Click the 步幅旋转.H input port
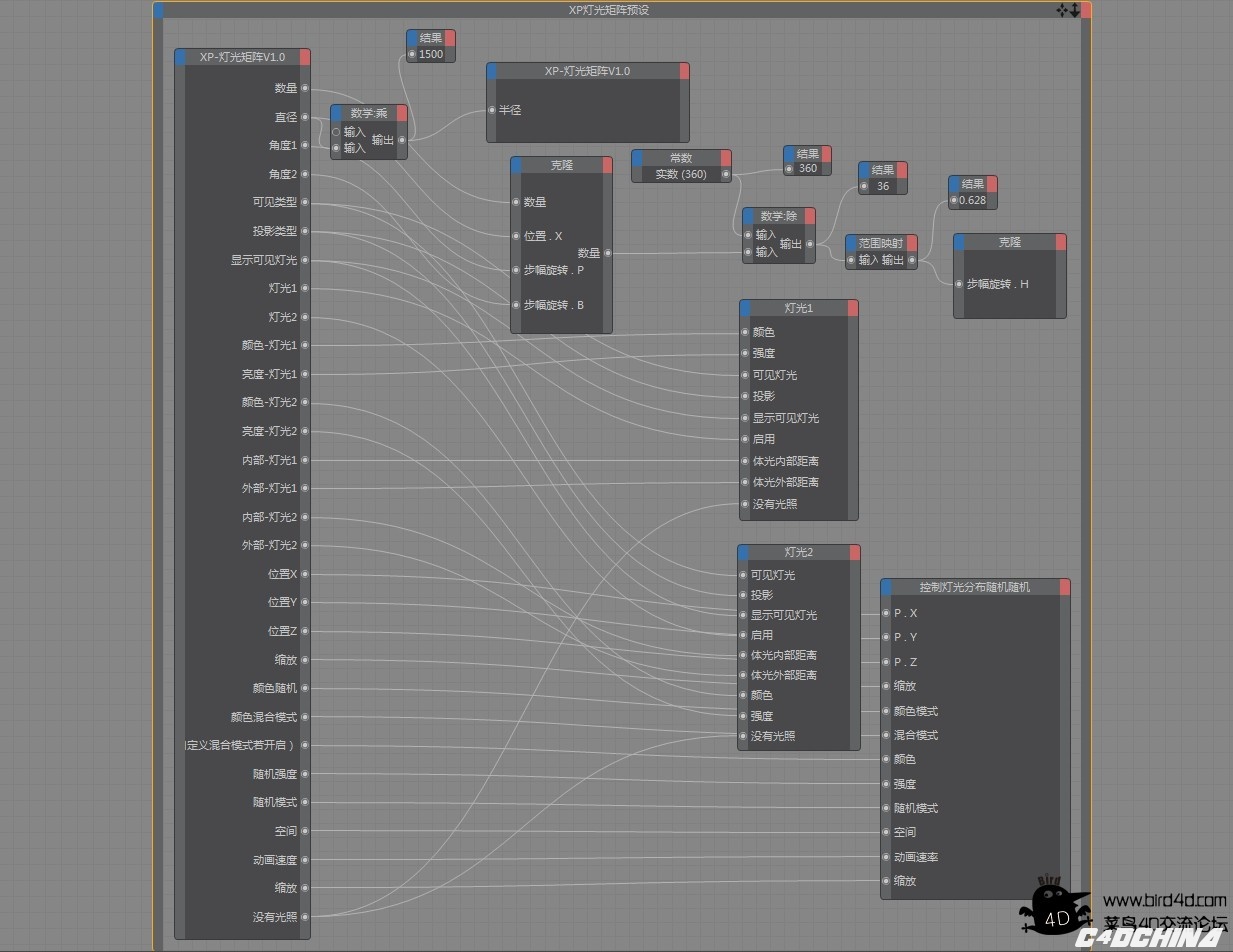 959,284
